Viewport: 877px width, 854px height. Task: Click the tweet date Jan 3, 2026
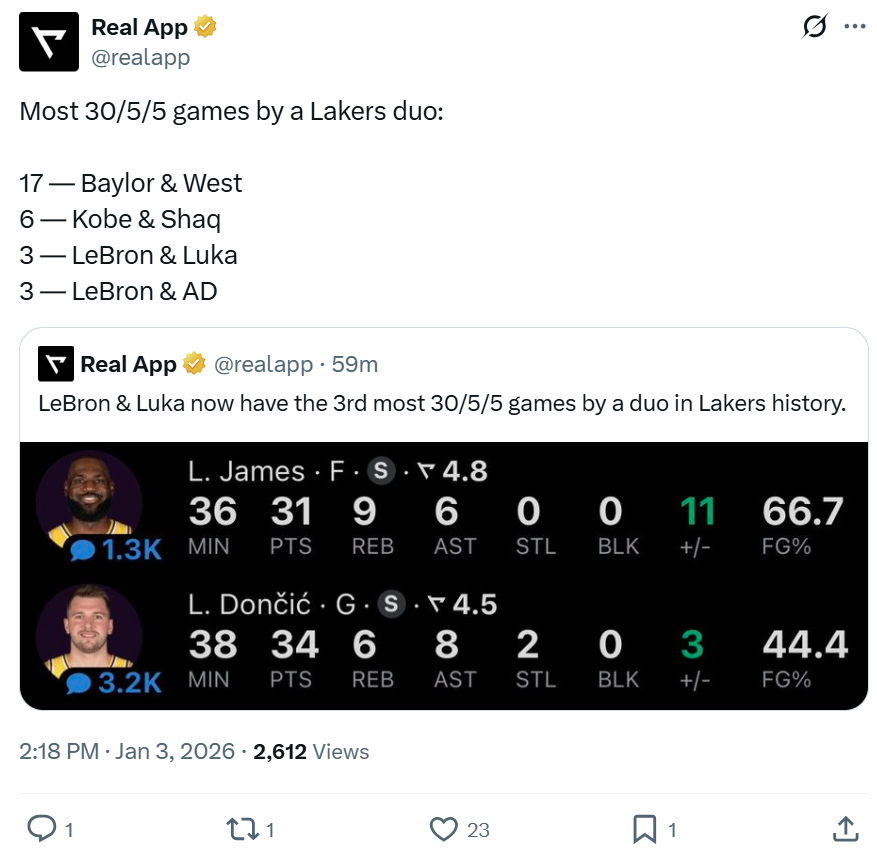175,752
